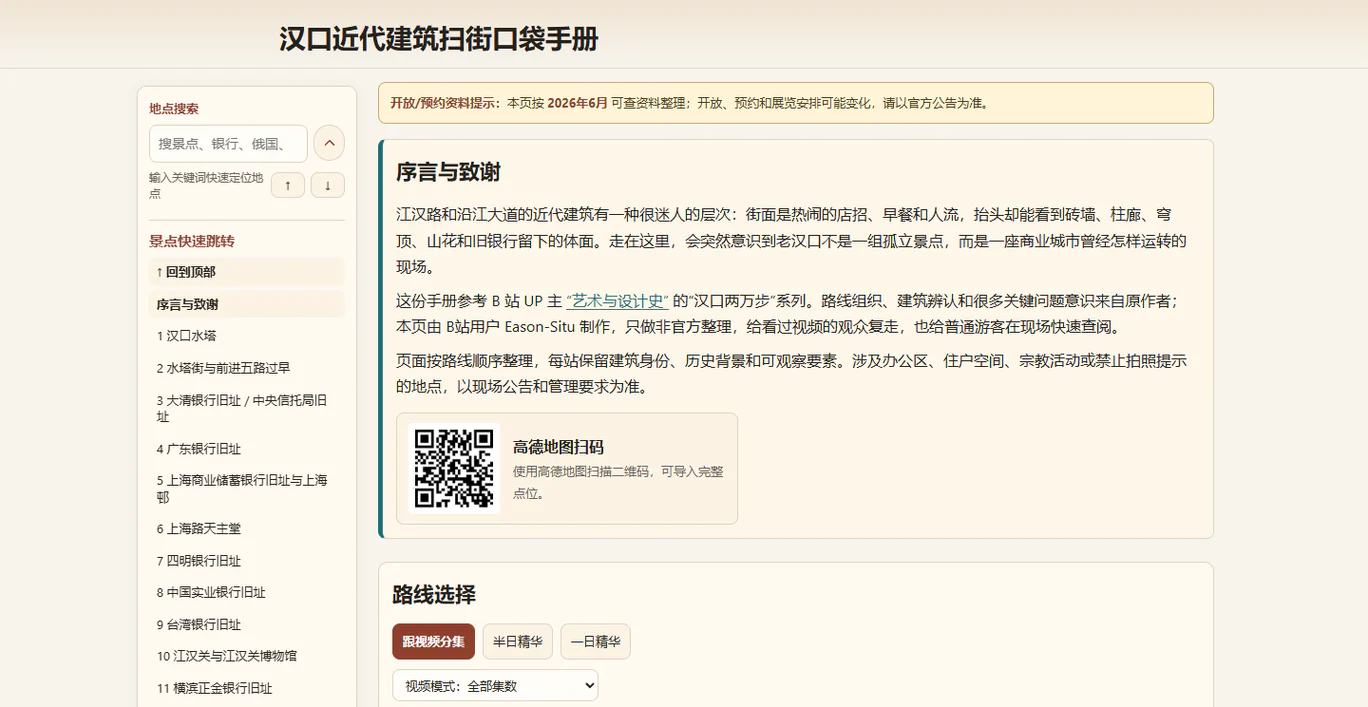This screenshot has width=1368, height=707.
Task: Jump to 1 汉口水塔
Action: 247,336
